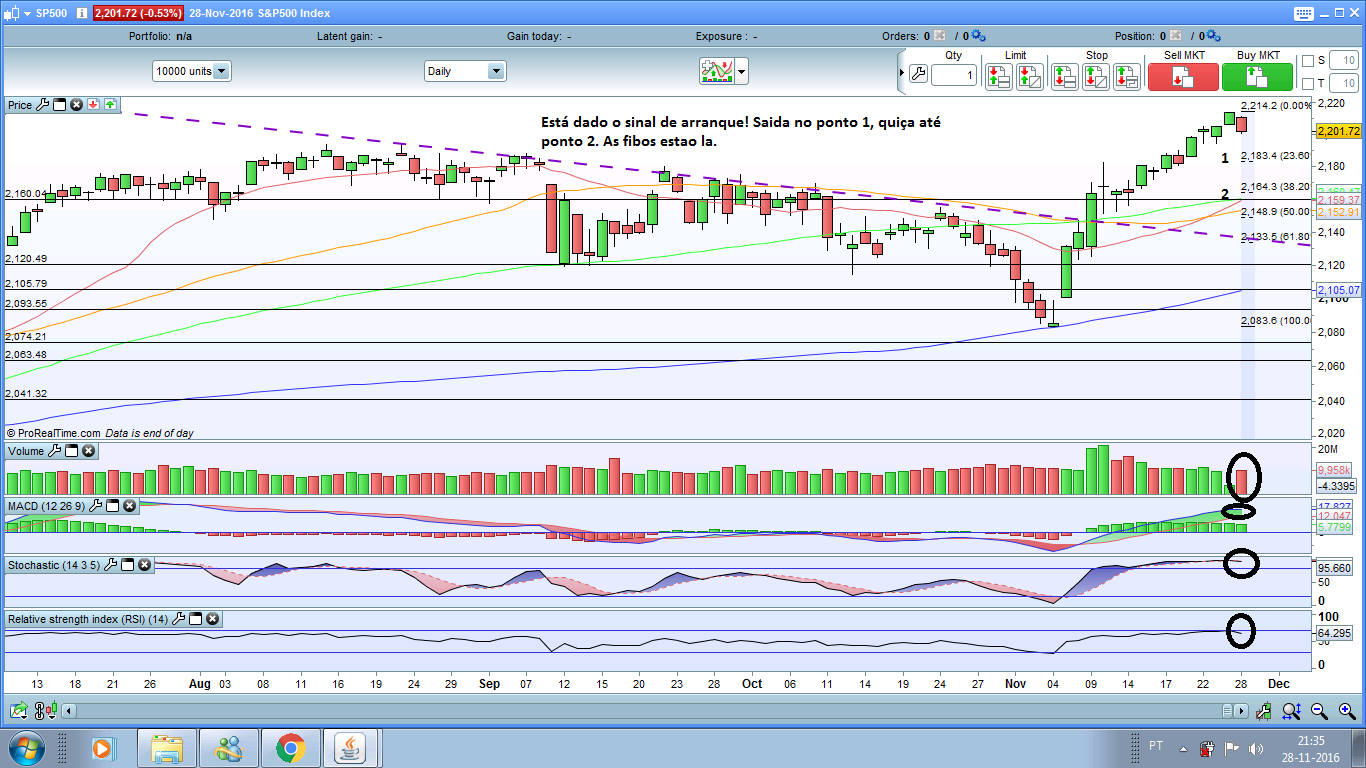Open the indicators button dropdown arrow
Viewport: 1366px width, 768px height.
[x=742, y=71]
